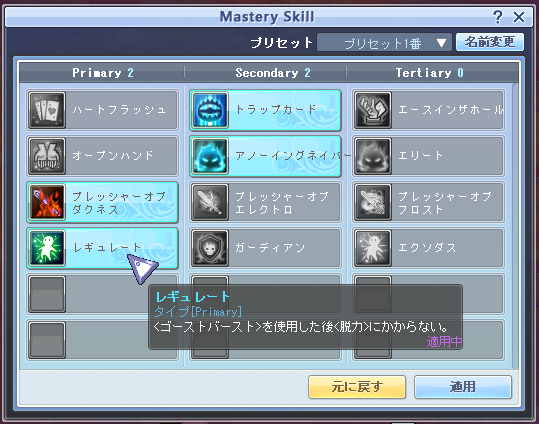Select the オープンハンド gloves skill icon
Viewport: 539px width, 424px height.
(x=47, y=156)
